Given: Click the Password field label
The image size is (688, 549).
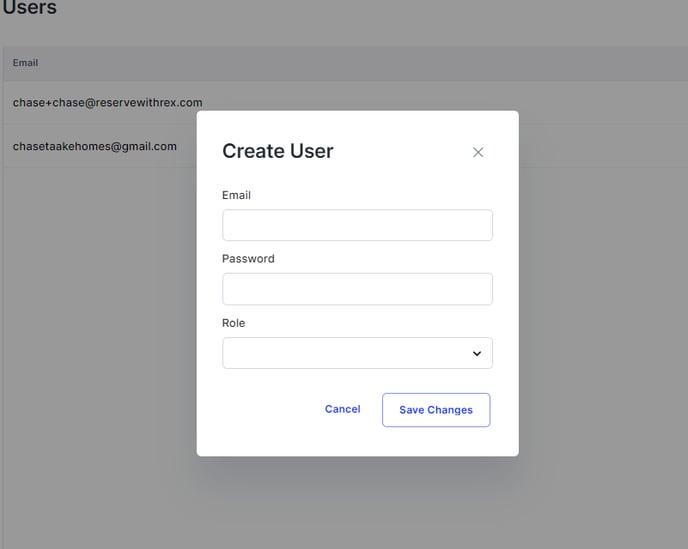Looking at the screenshot, I should coord(248,258).
